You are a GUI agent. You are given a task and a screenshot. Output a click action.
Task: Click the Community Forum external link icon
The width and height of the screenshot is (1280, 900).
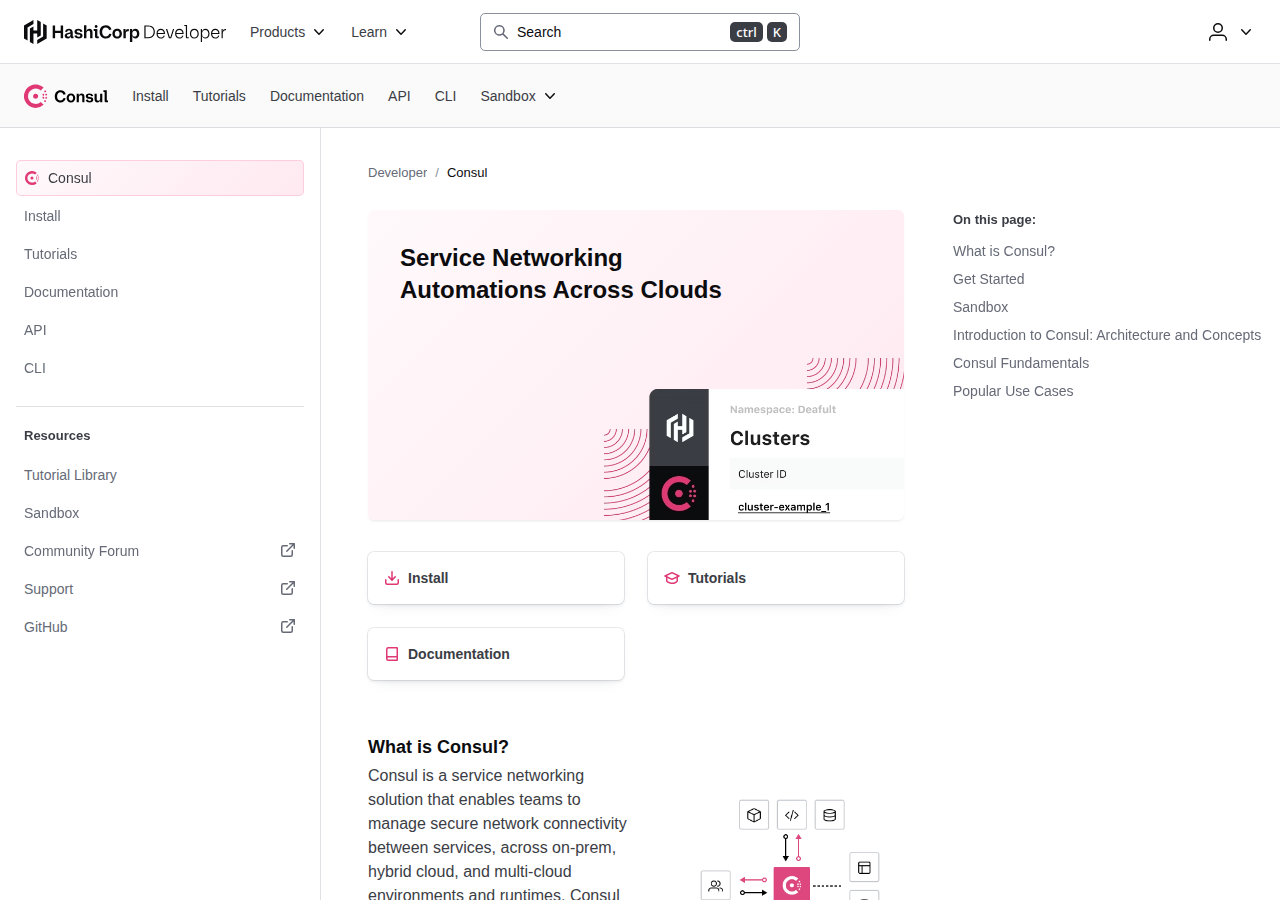[x=288, y=550]
